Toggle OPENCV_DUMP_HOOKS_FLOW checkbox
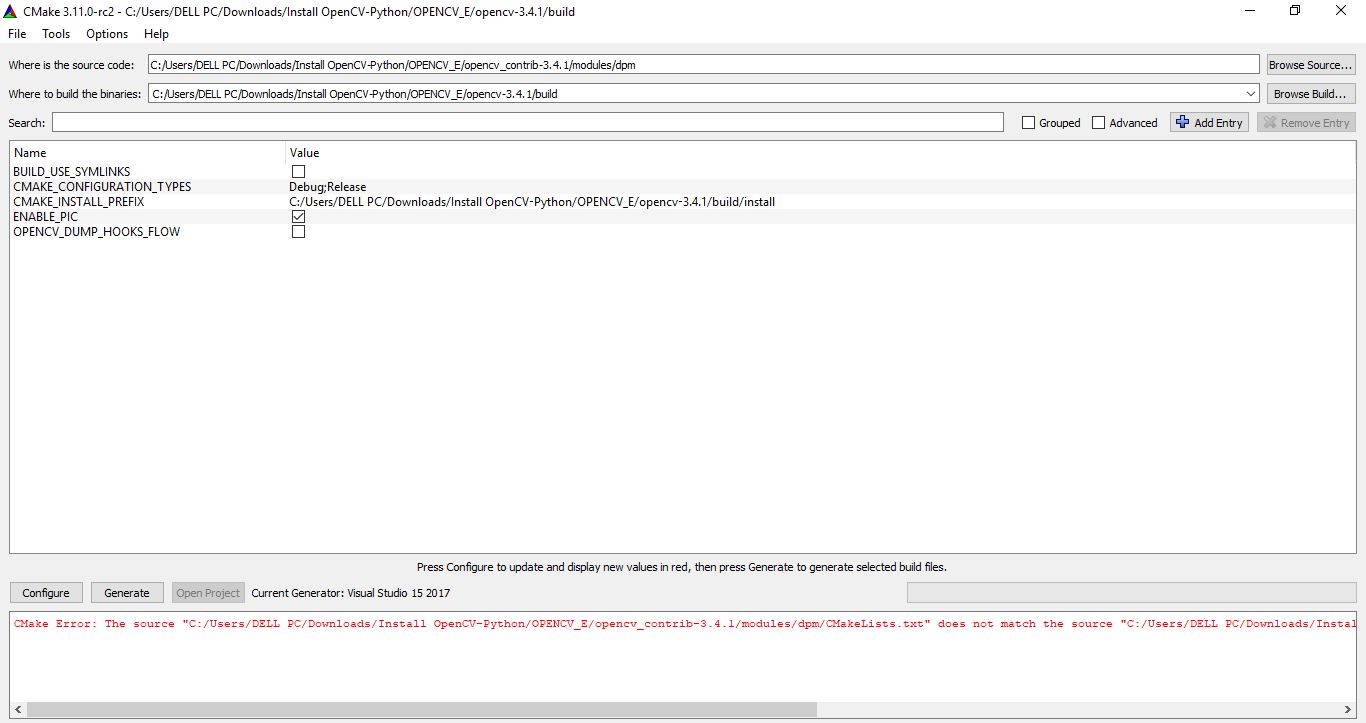 (298, 232)
